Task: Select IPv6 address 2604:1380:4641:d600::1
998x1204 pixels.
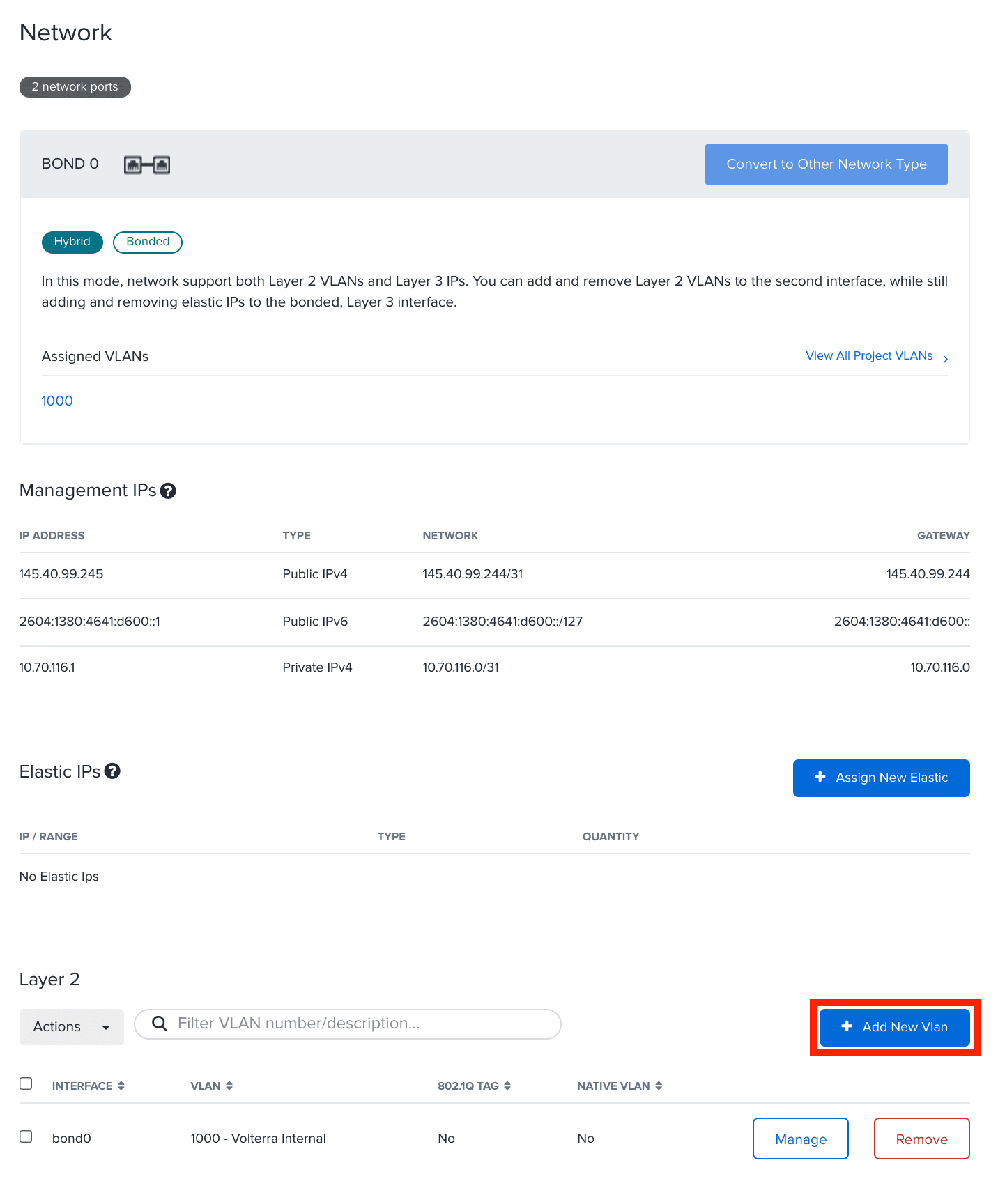Action: coord(90,622)
